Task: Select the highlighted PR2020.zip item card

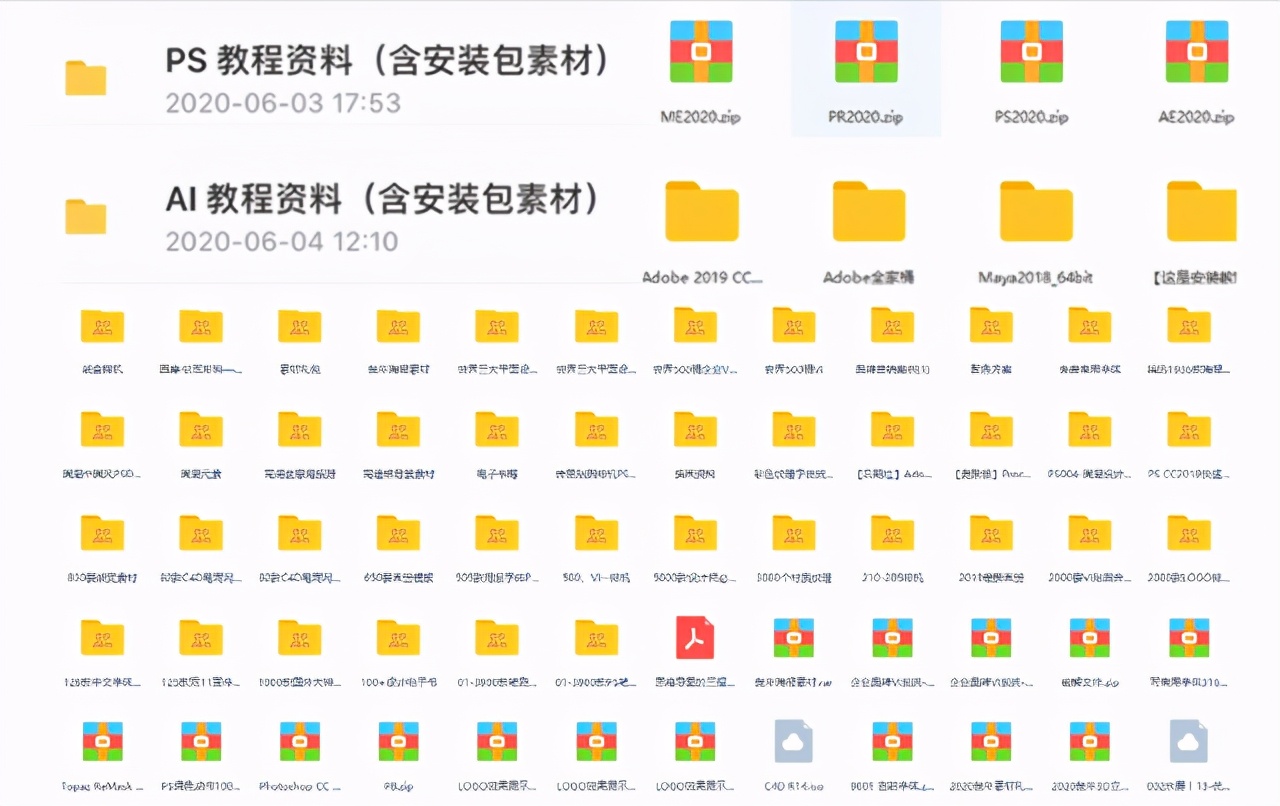Action: (864, 68)
